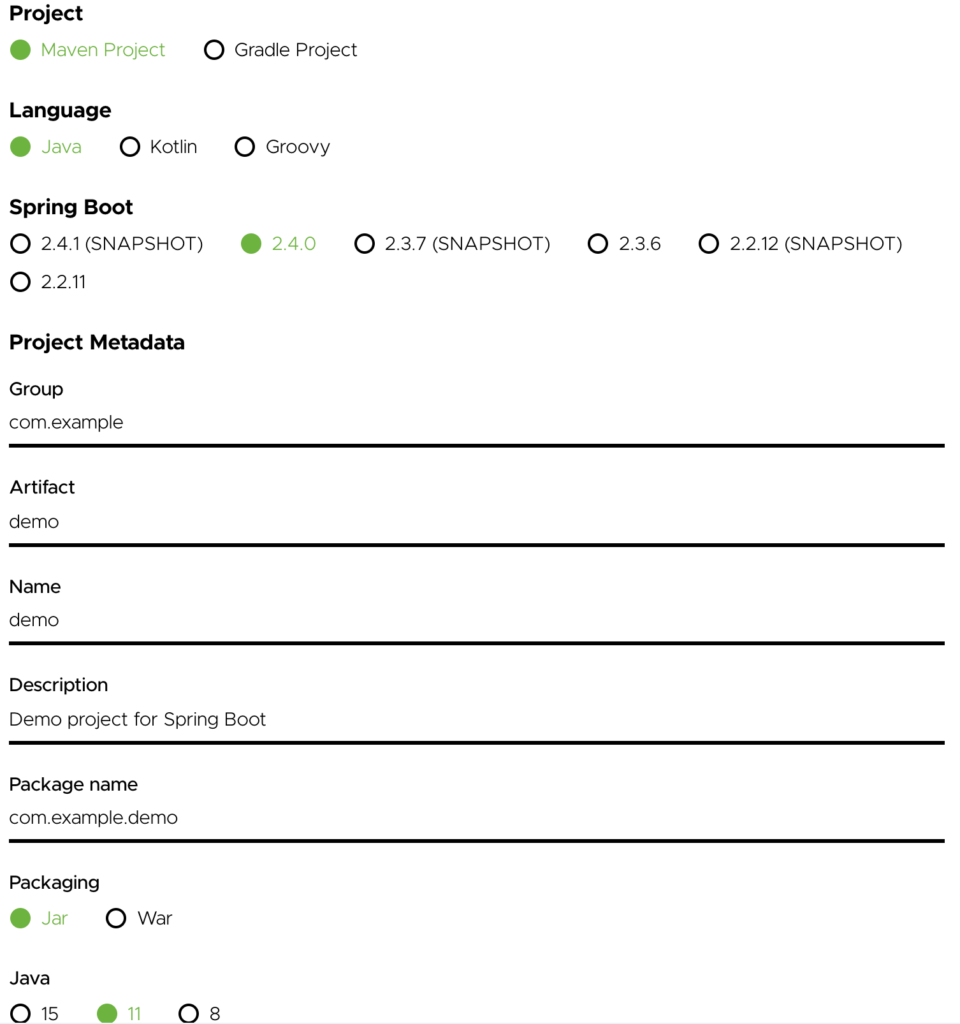Pick Kotlin language option
Viewport: 960px width, 1024px height.
coord(129,147)
